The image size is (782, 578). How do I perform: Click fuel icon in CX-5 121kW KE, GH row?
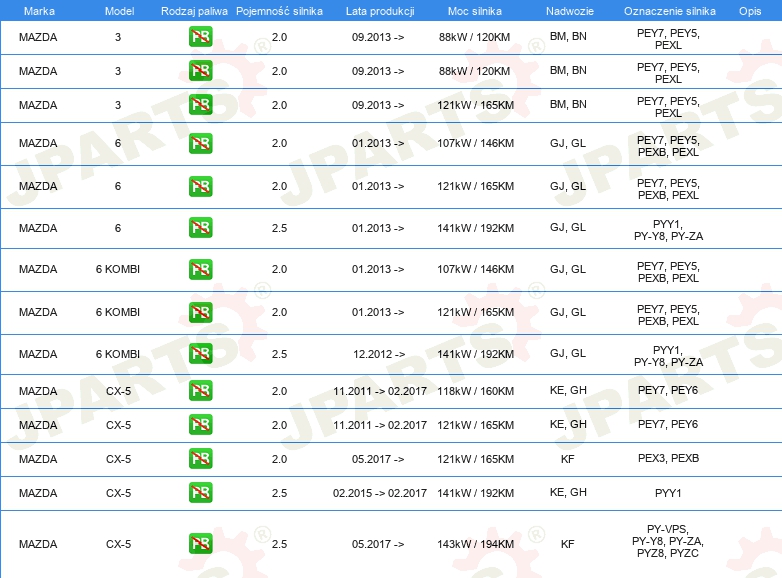coord(200,424)
